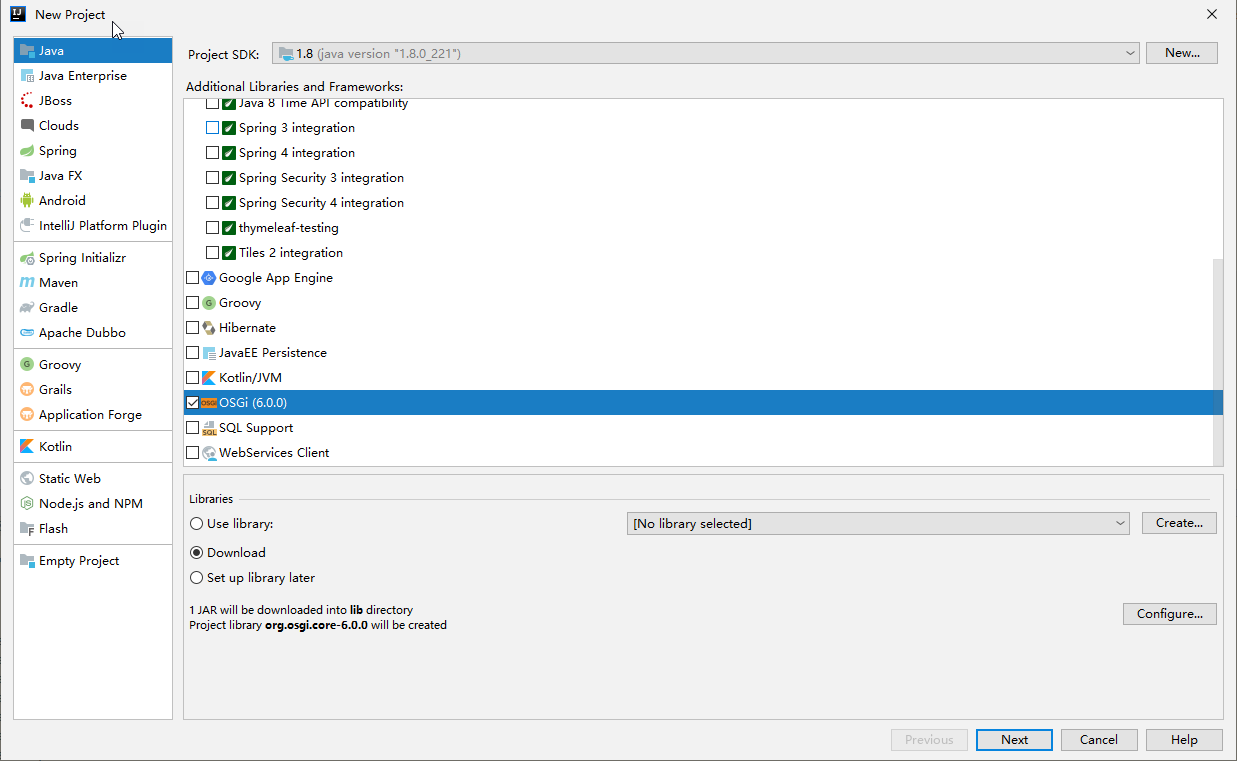This screenshot has width=1237, height=761.
Task: Tick the Groovy framework checkbox
Action: (192, 303)
